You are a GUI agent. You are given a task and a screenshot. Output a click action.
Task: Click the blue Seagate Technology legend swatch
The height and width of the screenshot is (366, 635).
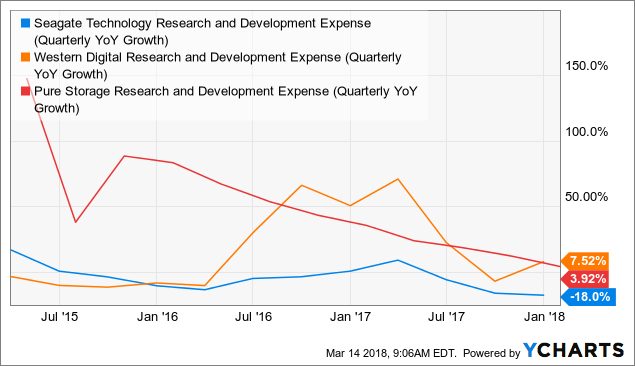click(x=26, y=23)
